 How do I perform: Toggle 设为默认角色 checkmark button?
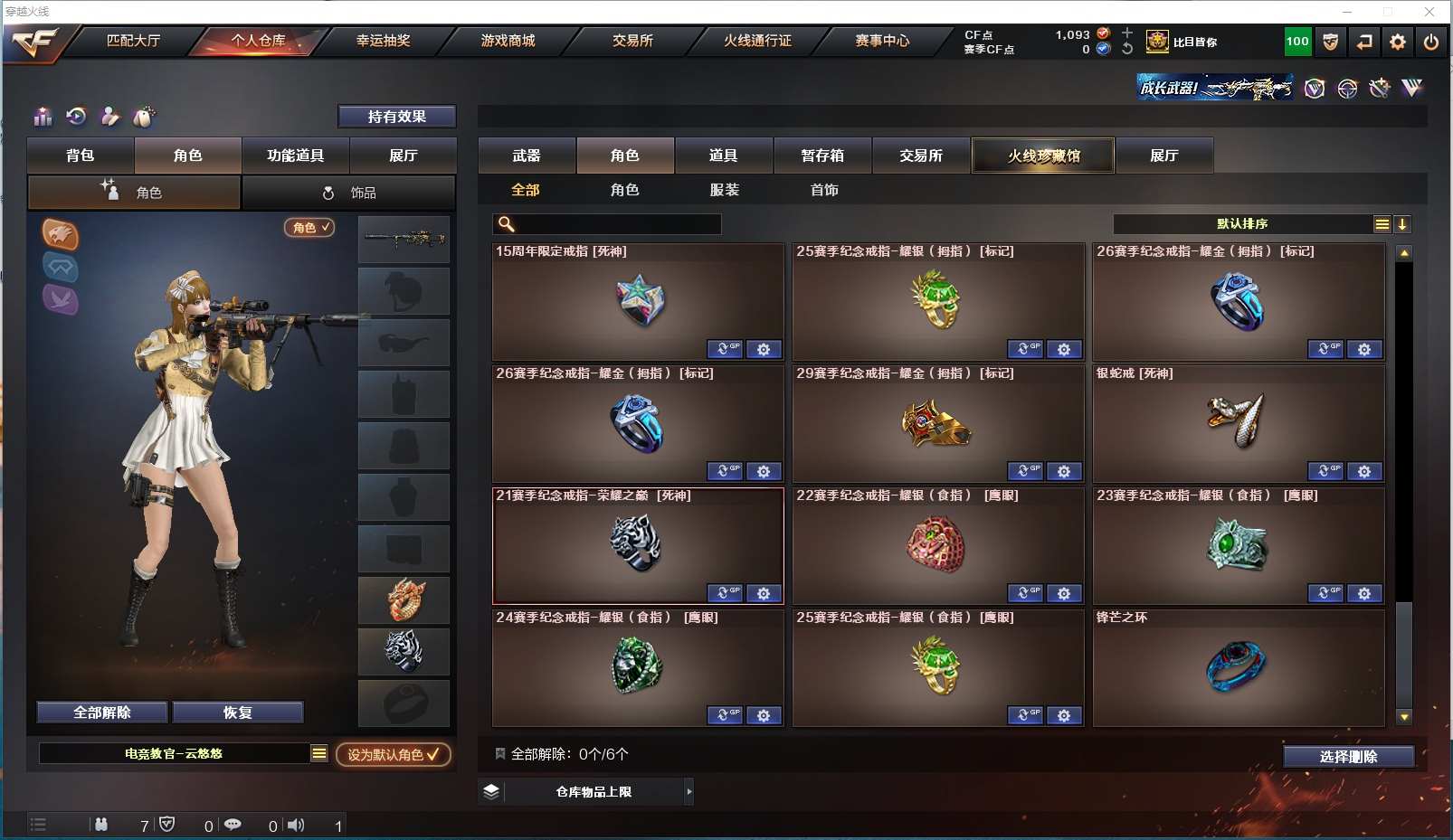click(394, 754)
